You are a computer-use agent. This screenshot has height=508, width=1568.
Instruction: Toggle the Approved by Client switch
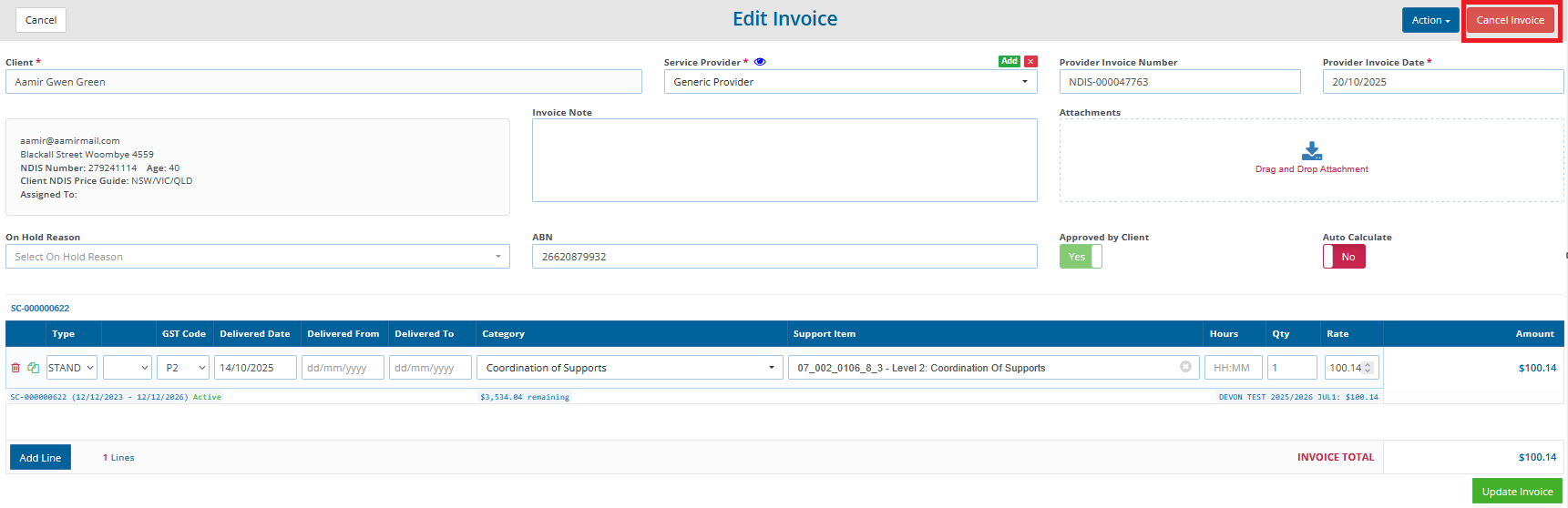coord(1080,257)
